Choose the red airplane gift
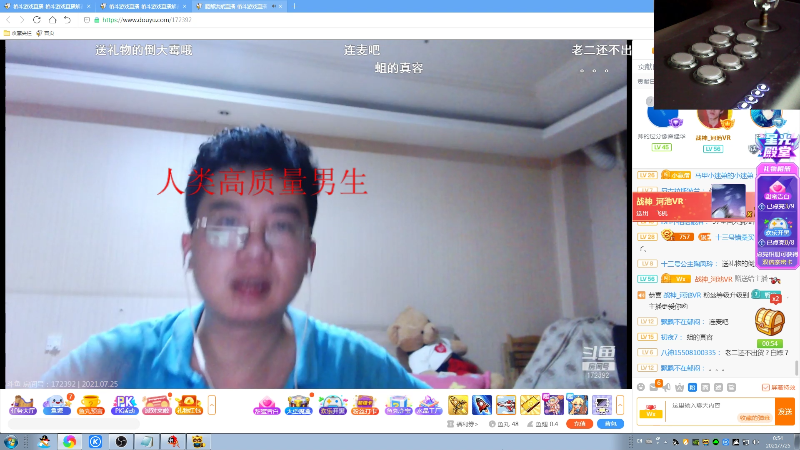800x450 pixels. 506,405
